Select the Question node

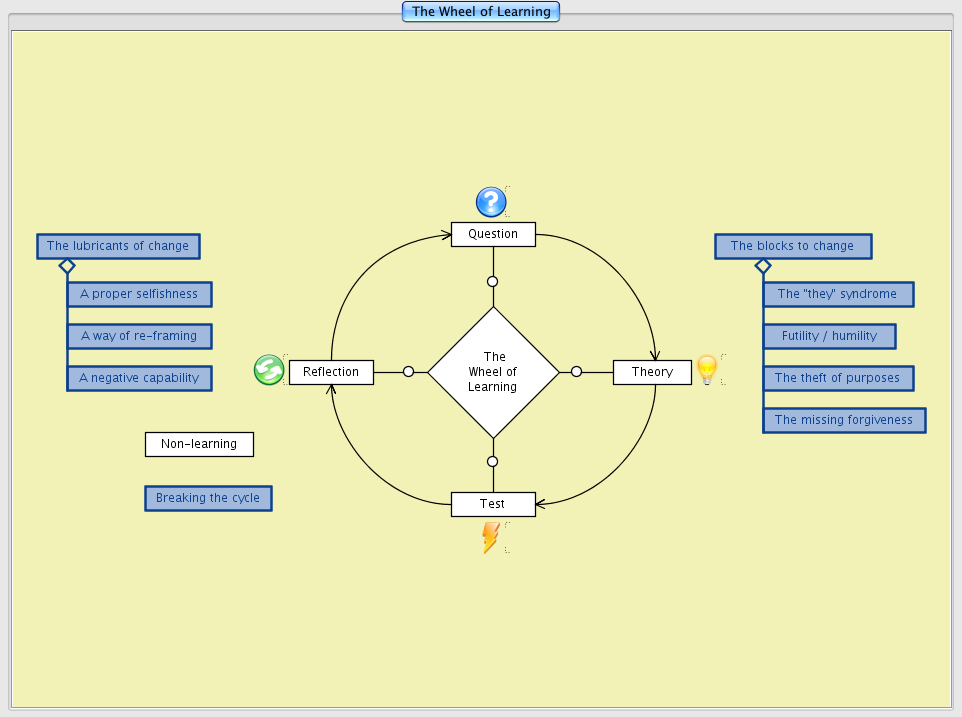[493, 234]
